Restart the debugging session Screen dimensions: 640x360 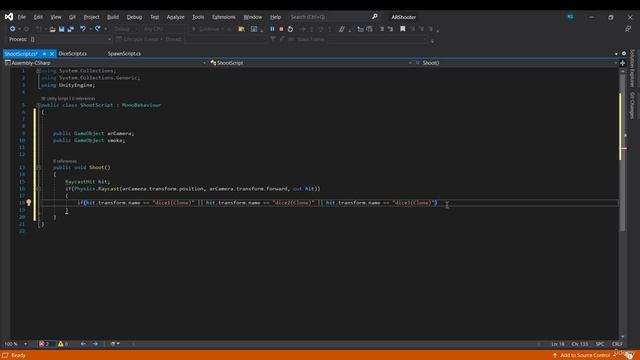(x=290, y=29)
